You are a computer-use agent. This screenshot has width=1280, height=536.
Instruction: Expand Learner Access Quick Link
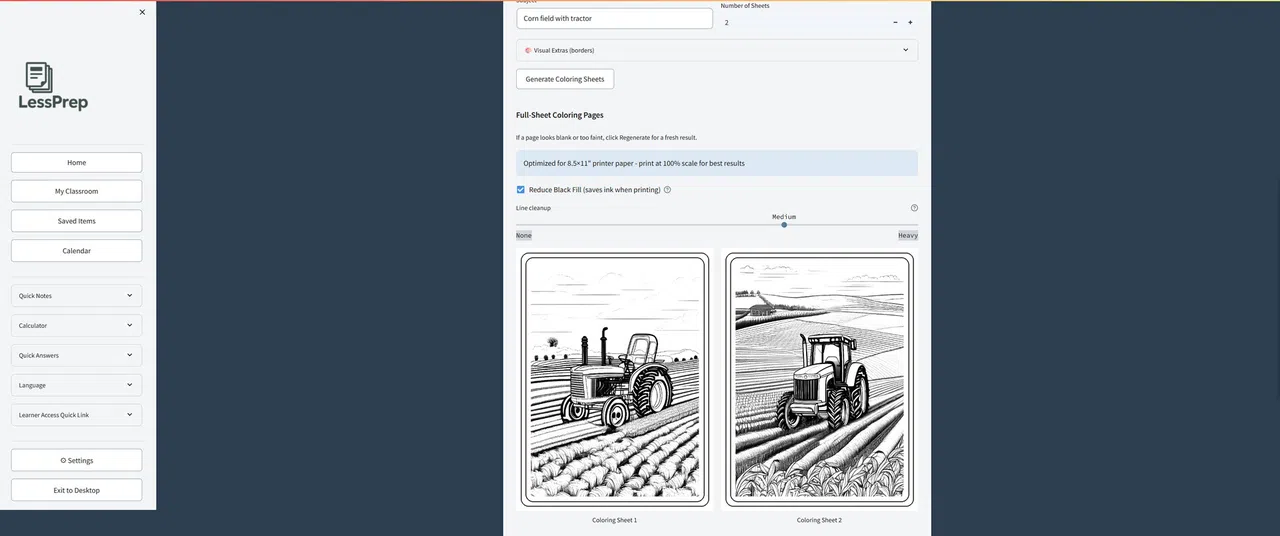click(77, 415)
